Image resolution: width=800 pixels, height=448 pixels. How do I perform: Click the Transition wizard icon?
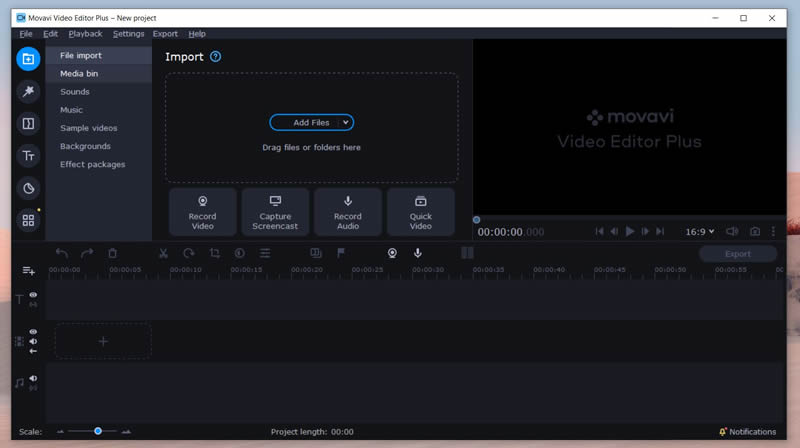click(316, 253)
